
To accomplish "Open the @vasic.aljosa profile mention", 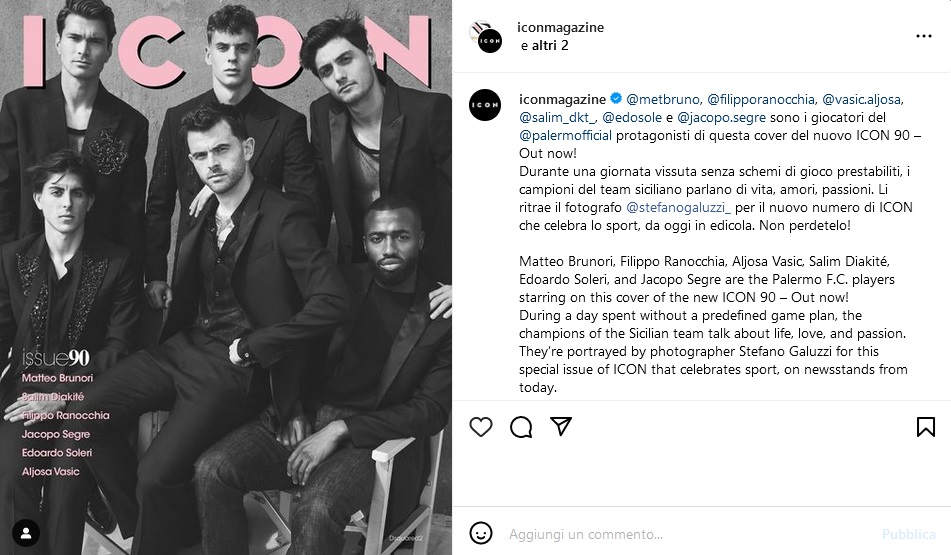I will 862,99.
